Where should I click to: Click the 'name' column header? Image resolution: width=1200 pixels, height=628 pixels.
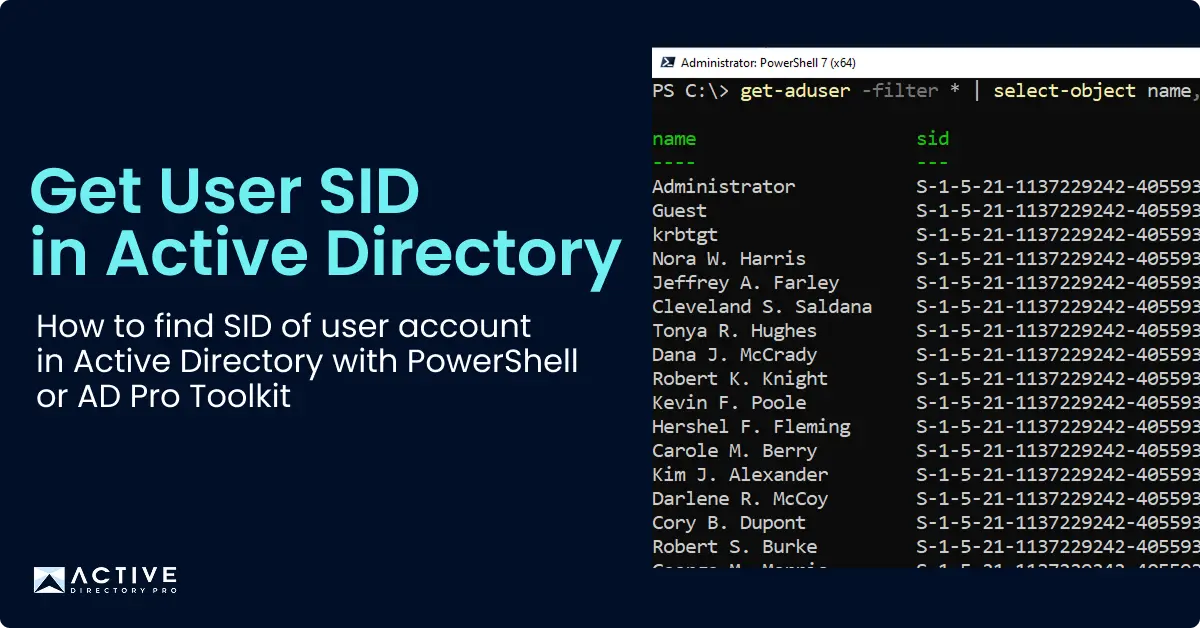pos(674,139)
